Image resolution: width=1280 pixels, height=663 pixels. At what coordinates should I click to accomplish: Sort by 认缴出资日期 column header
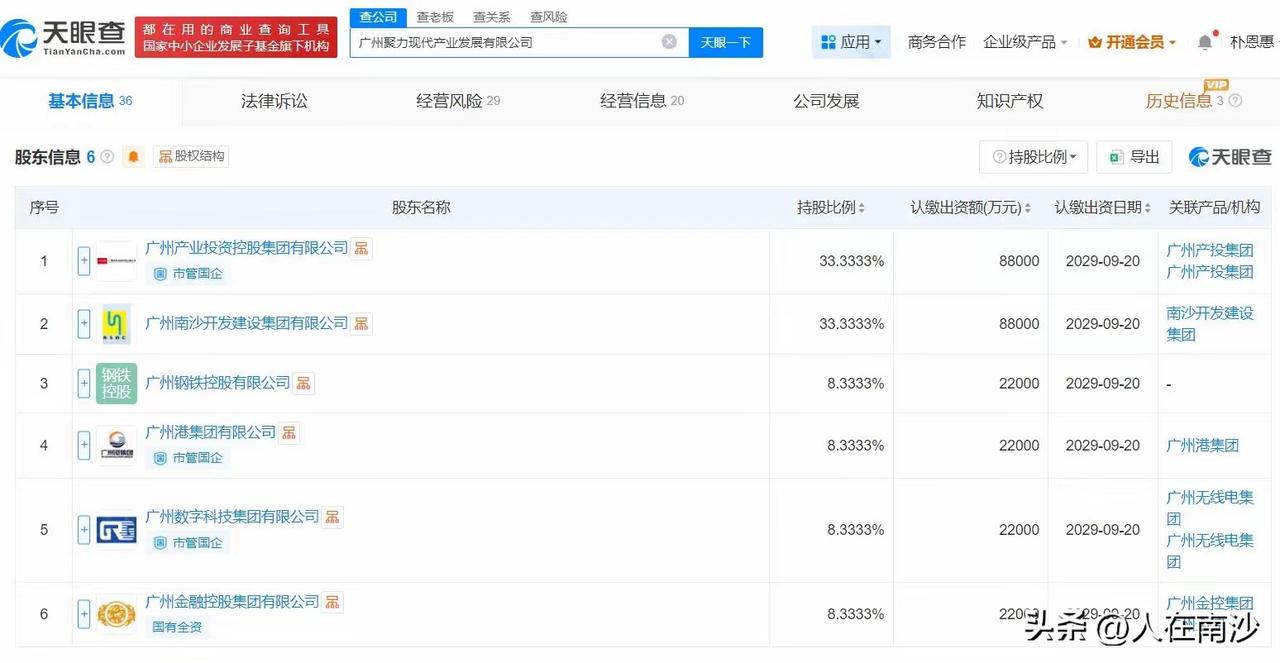1103,208
